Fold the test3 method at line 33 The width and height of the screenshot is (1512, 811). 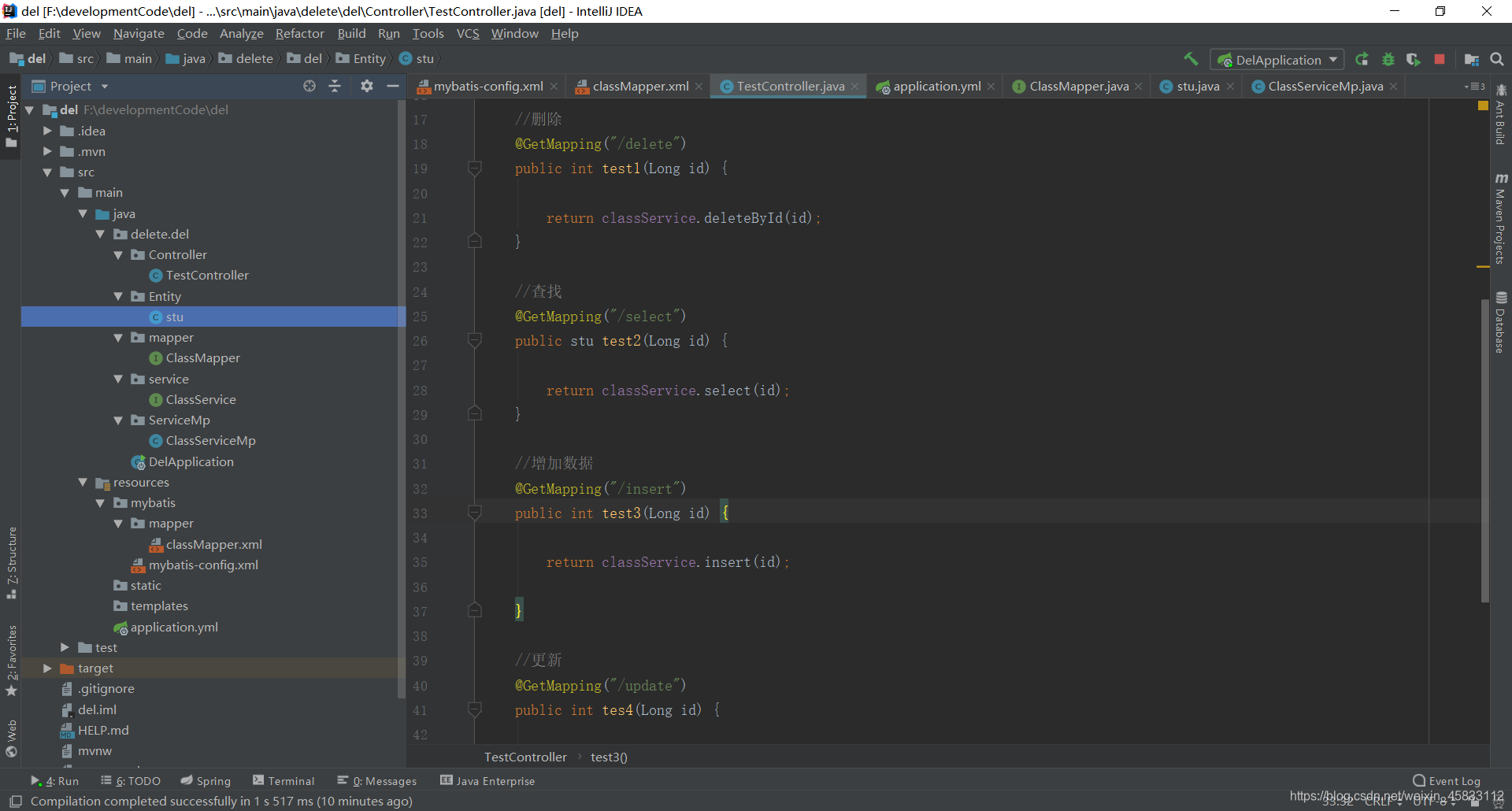(x=475, y=513)
